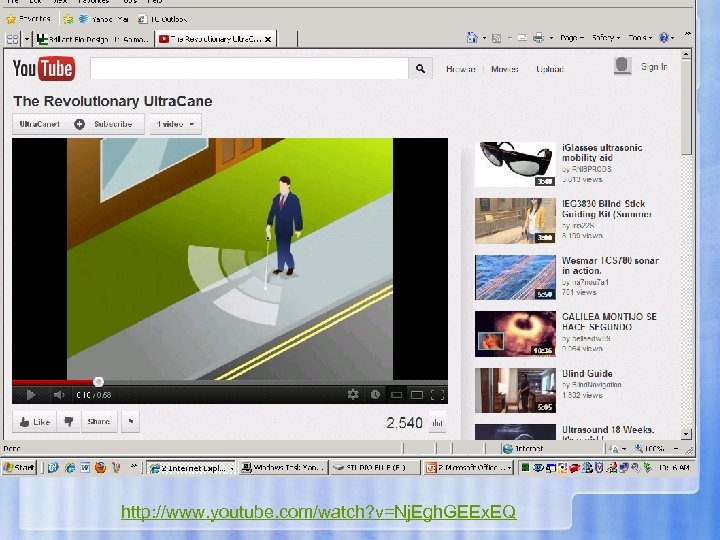Open the youtube.com link below the screenshot

pyautogui.click(x=319, y=511)
